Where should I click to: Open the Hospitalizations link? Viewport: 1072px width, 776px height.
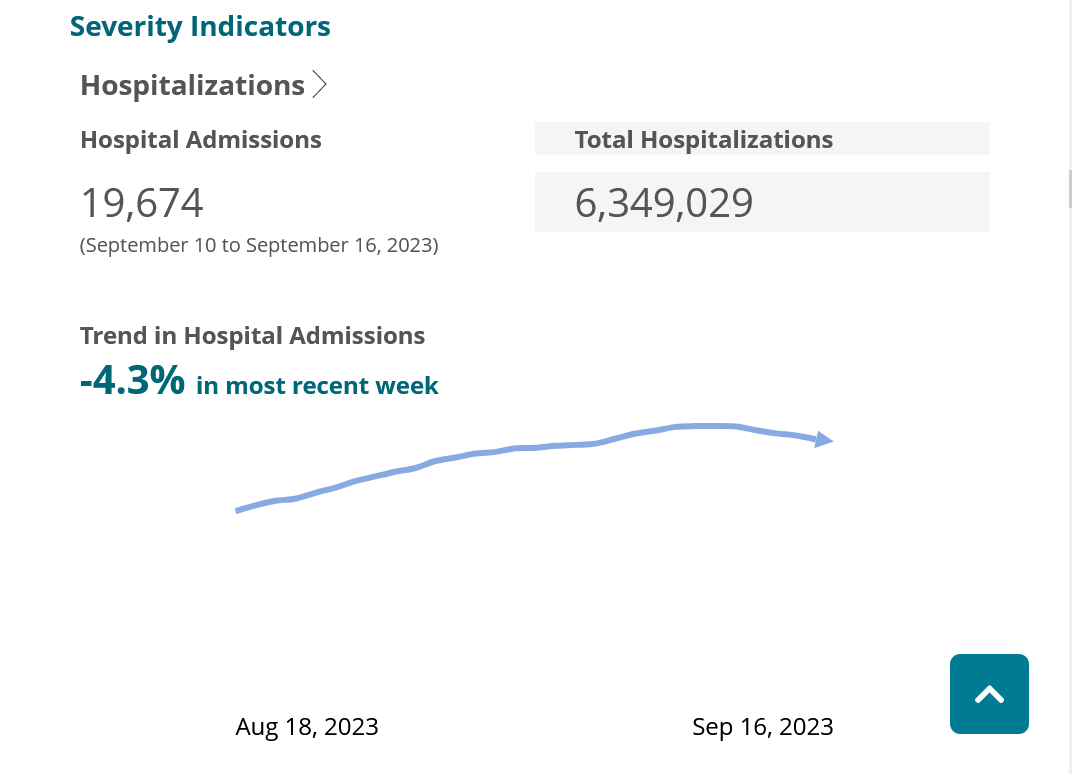pos(192,85)
